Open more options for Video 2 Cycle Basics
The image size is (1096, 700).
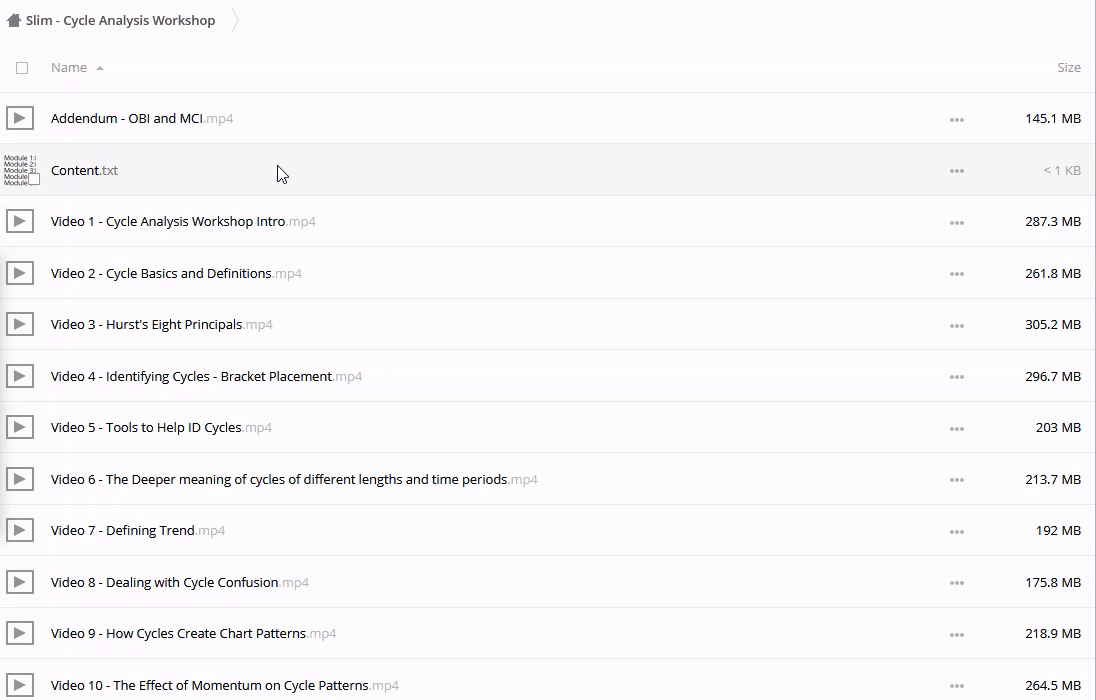[x=957, y=274]
